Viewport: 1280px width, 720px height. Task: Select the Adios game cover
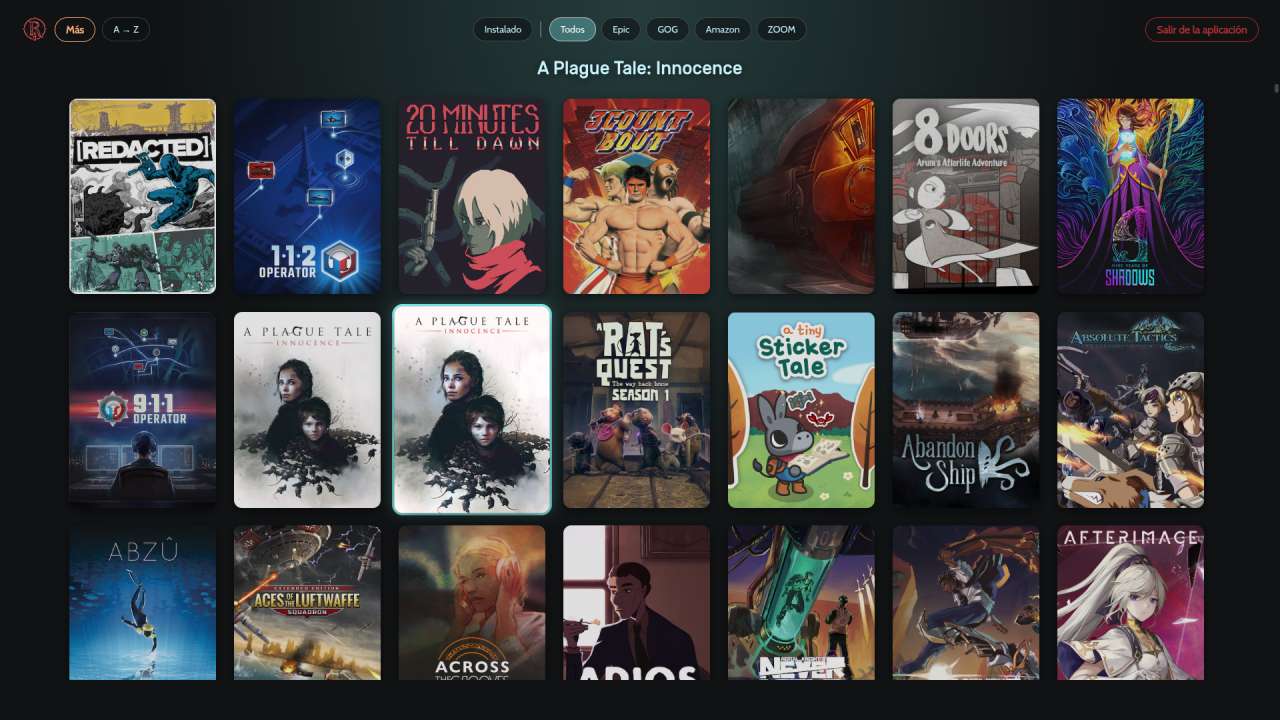click(636, 603)
